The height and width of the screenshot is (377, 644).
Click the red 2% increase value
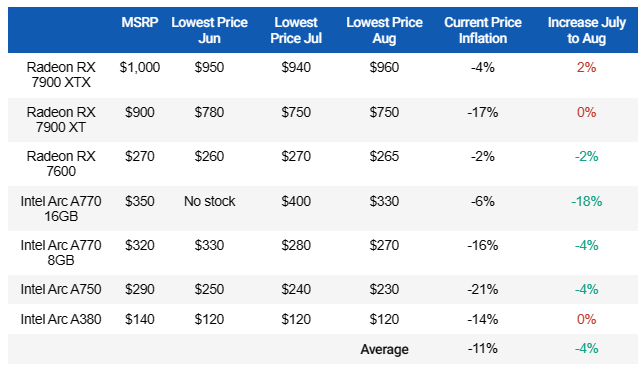586,67
